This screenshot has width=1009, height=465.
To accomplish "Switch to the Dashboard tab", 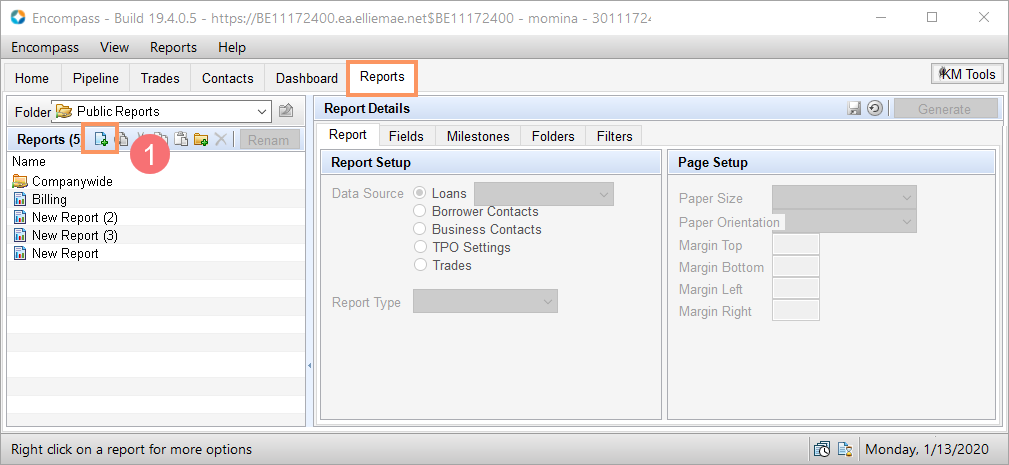I will 307,78.
